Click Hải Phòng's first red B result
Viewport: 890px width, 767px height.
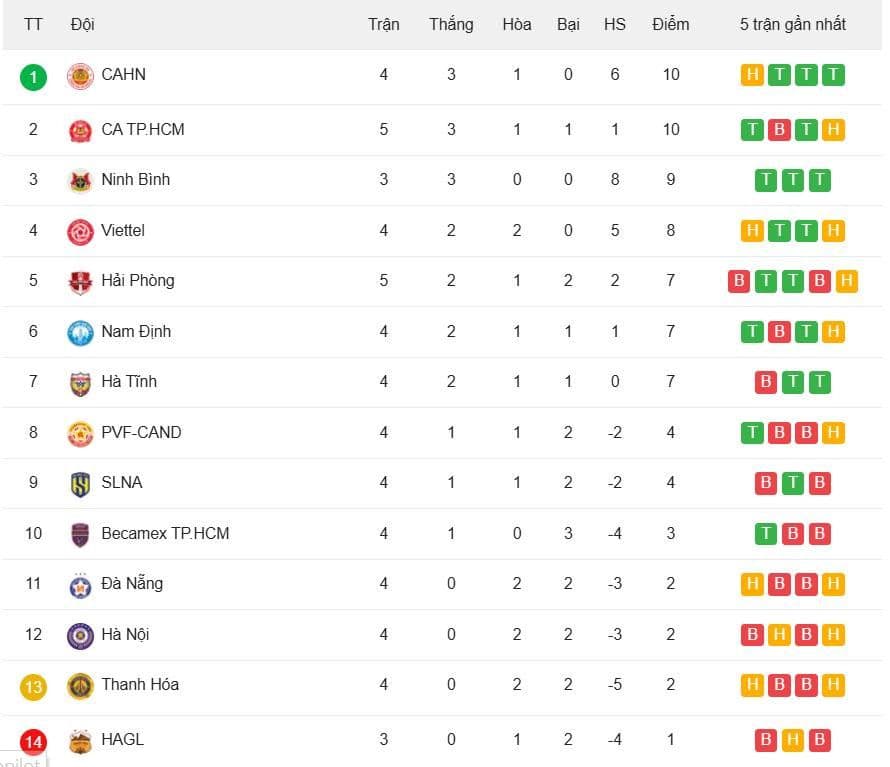pyautogui.click(x=739, y=281)
